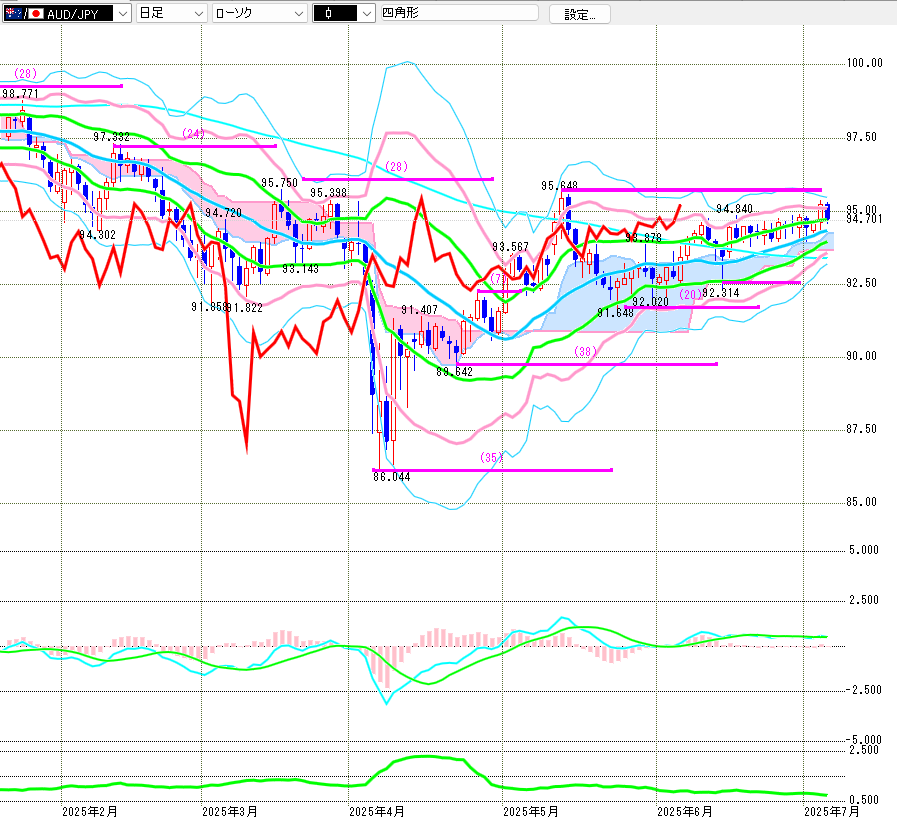Click the (35) day count label

(491, 457)
